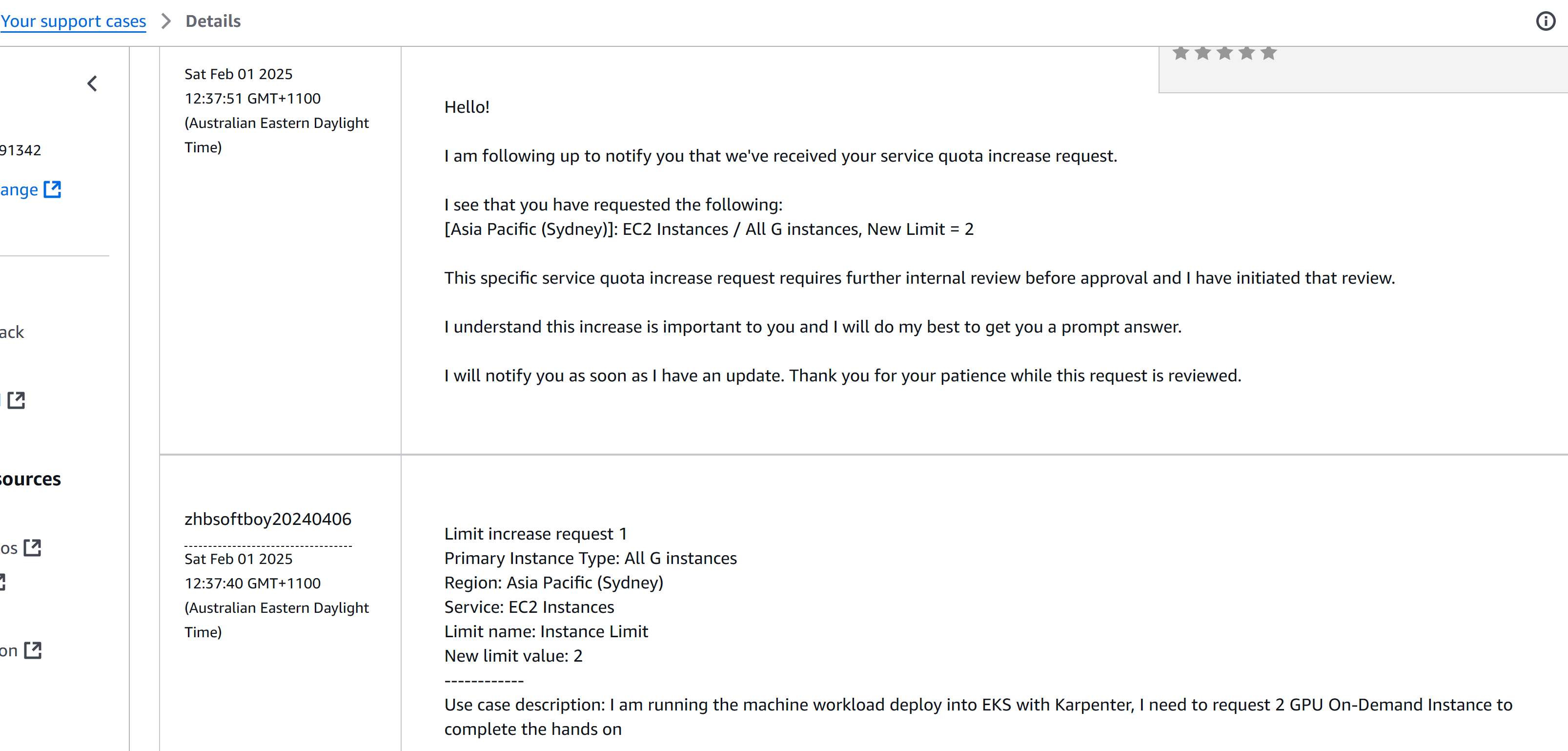Rate the response with the fifth star
The image size is (1568, 751).
(1268, 53)
